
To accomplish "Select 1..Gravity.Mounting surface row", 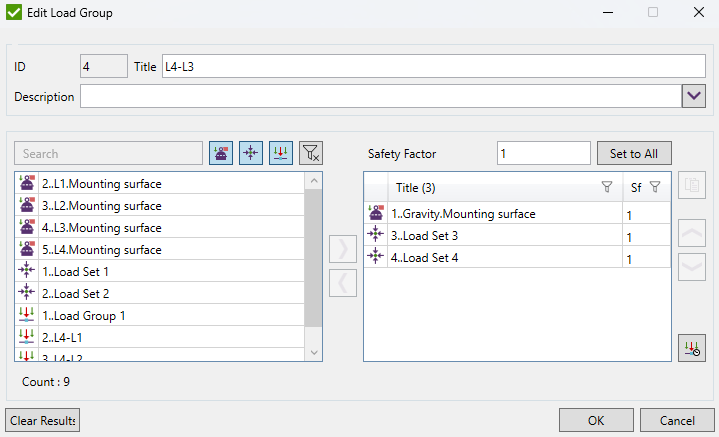I will pos(463,214).
